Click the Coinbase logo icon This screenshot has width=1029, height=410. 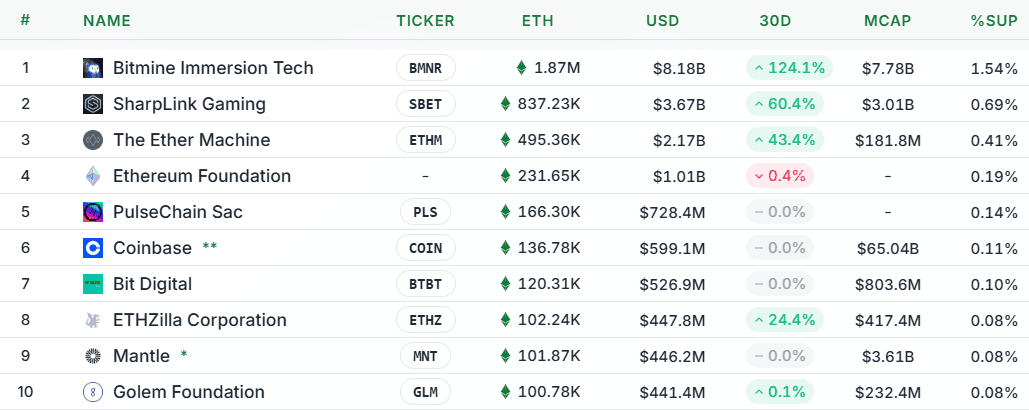pyautogui.click(x=92, y=248)
